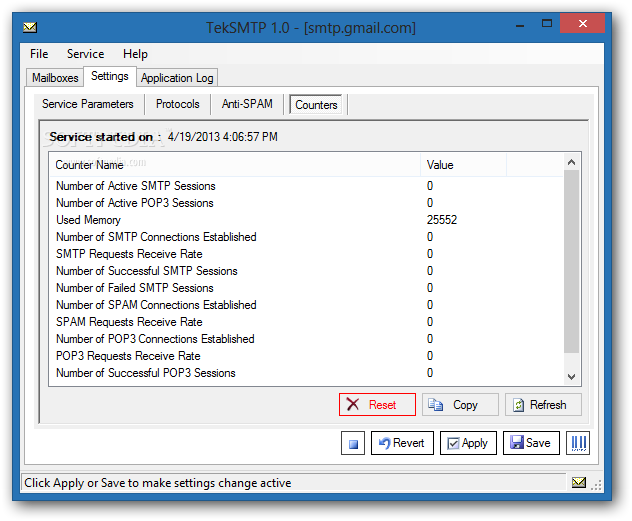This screenshot has height=521, width=632.
Task: Select Number of Successful SMTP Sessions row
Action: (306, 271)
